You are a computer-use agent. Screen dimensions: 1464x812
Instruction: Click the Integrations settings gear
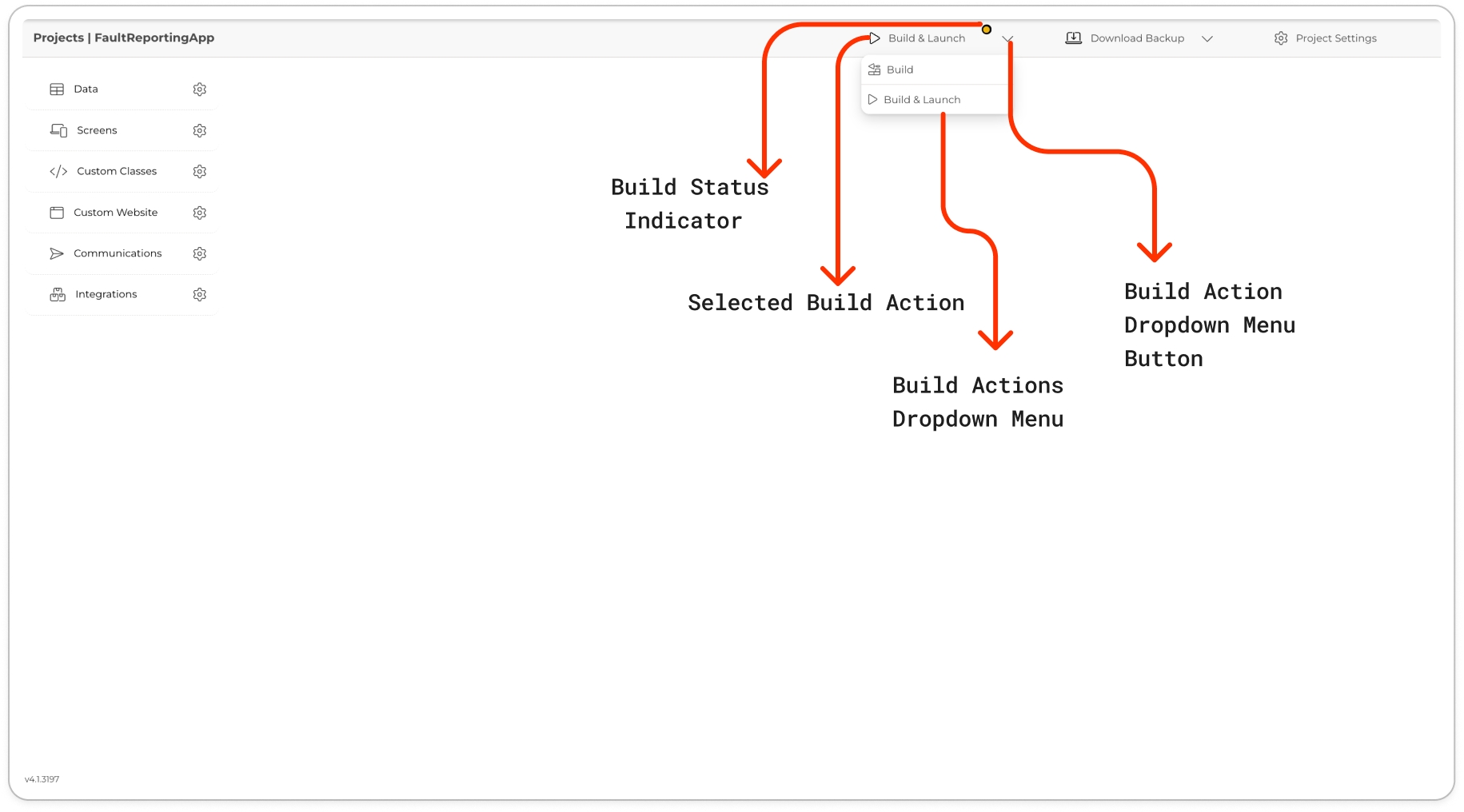[200, 295]
